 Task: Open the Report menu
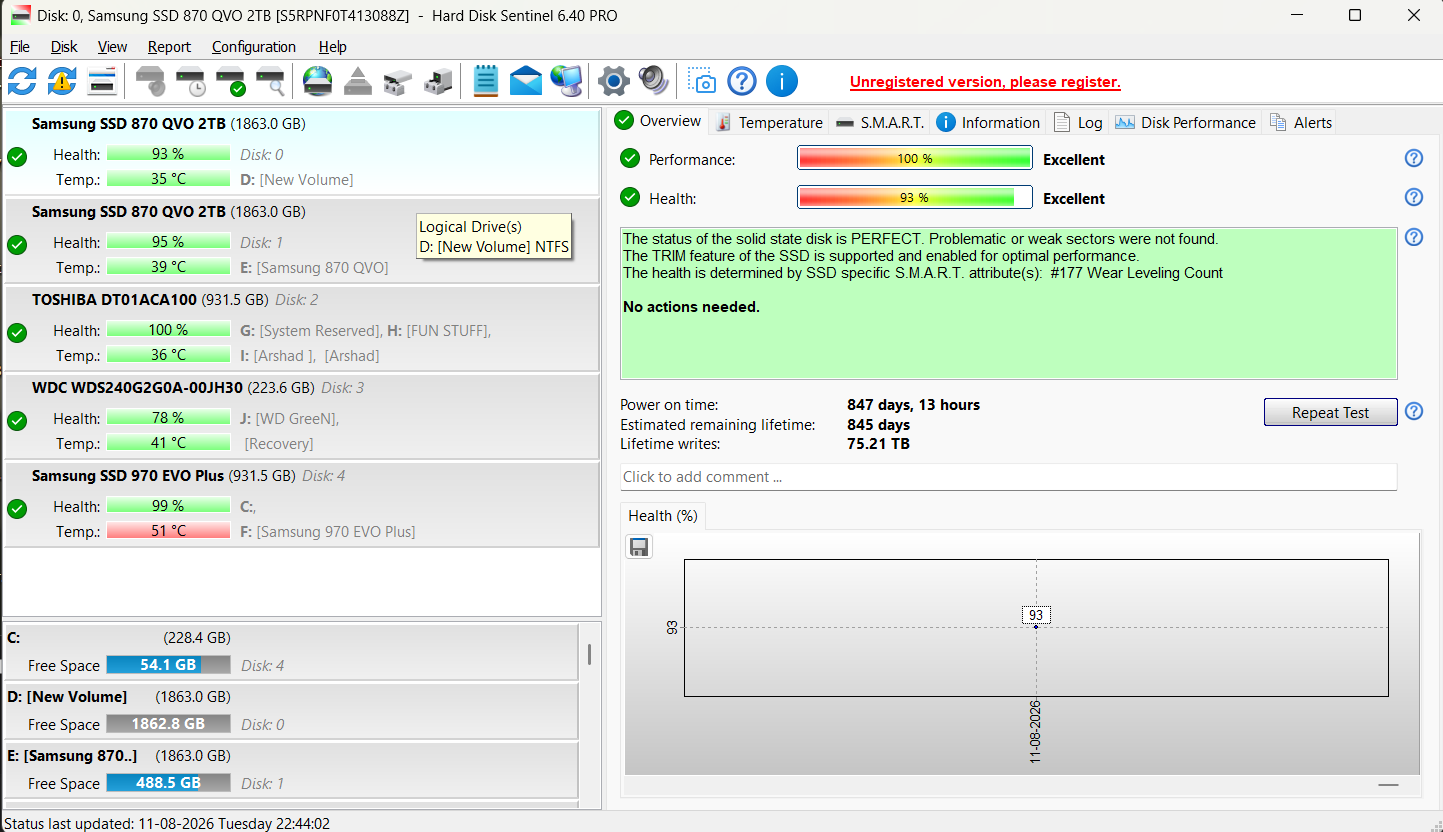click(x=169, y=47)
